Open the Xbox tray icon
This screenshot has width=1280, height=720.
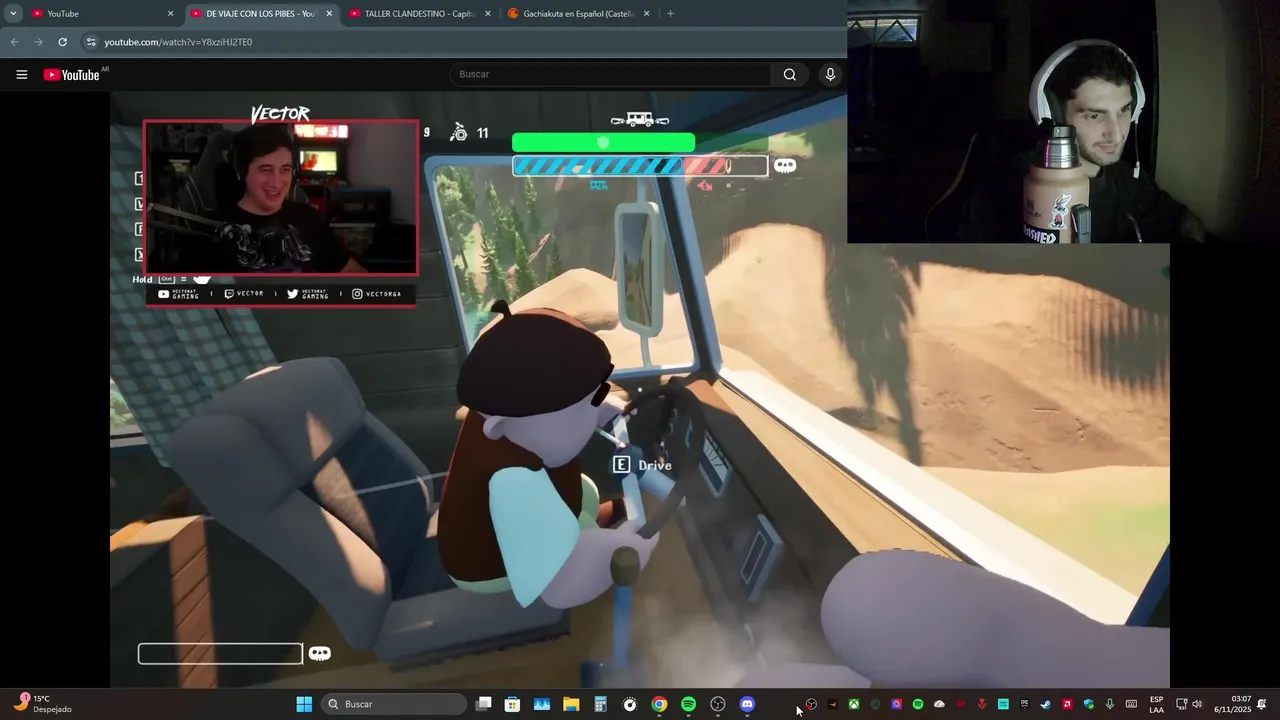[x=854, y=704]
